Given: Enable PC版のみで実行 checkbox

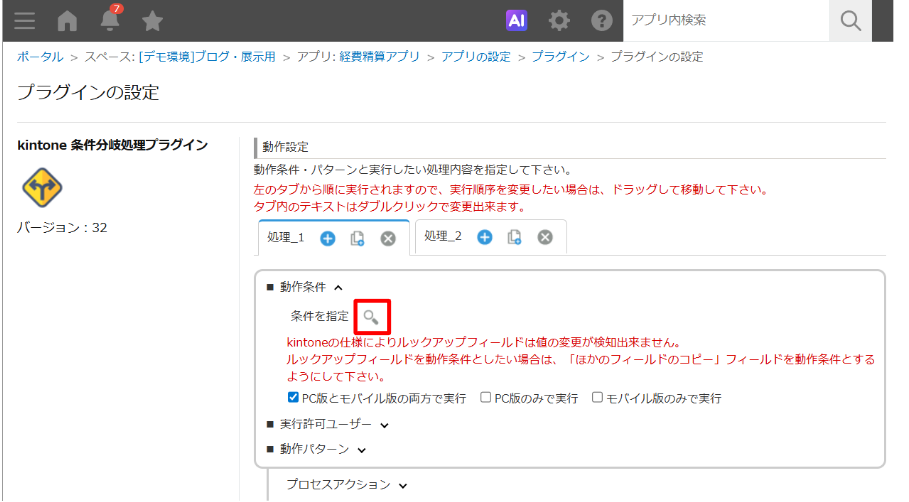Looking at the screenshot, I should click(486, 398).
